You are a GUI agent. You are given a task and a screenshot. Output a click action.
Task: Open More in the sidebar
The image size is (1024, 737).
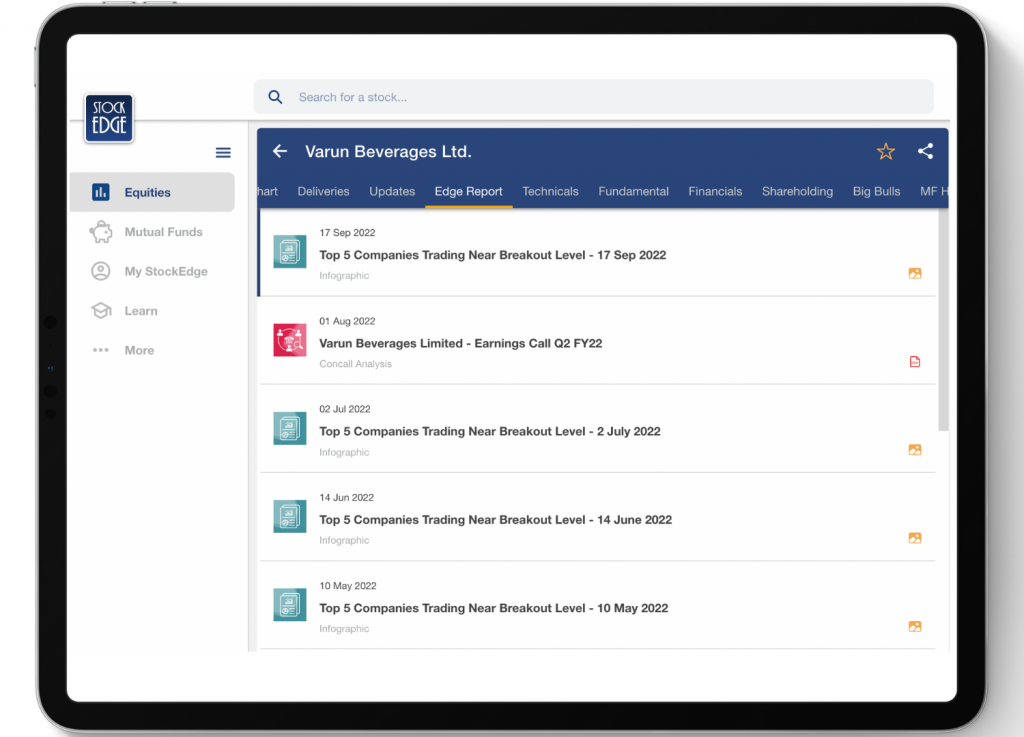pos(152,350)
